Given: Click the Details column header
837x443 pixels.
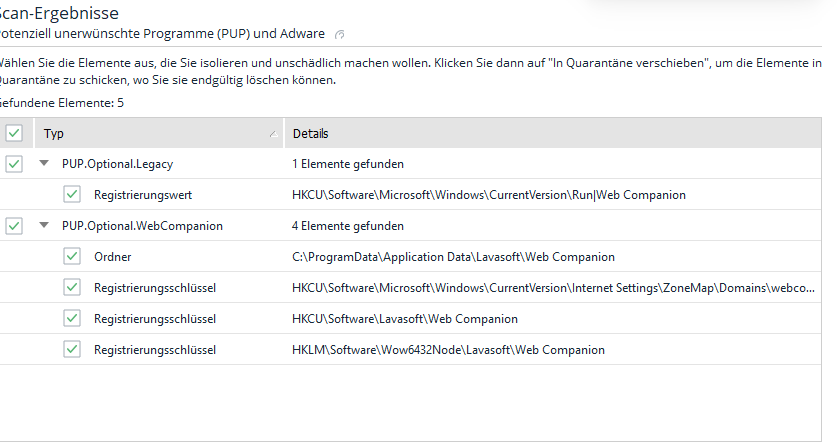Looking at the screenshot, I should pyautogui.click(x=311, y=134).
